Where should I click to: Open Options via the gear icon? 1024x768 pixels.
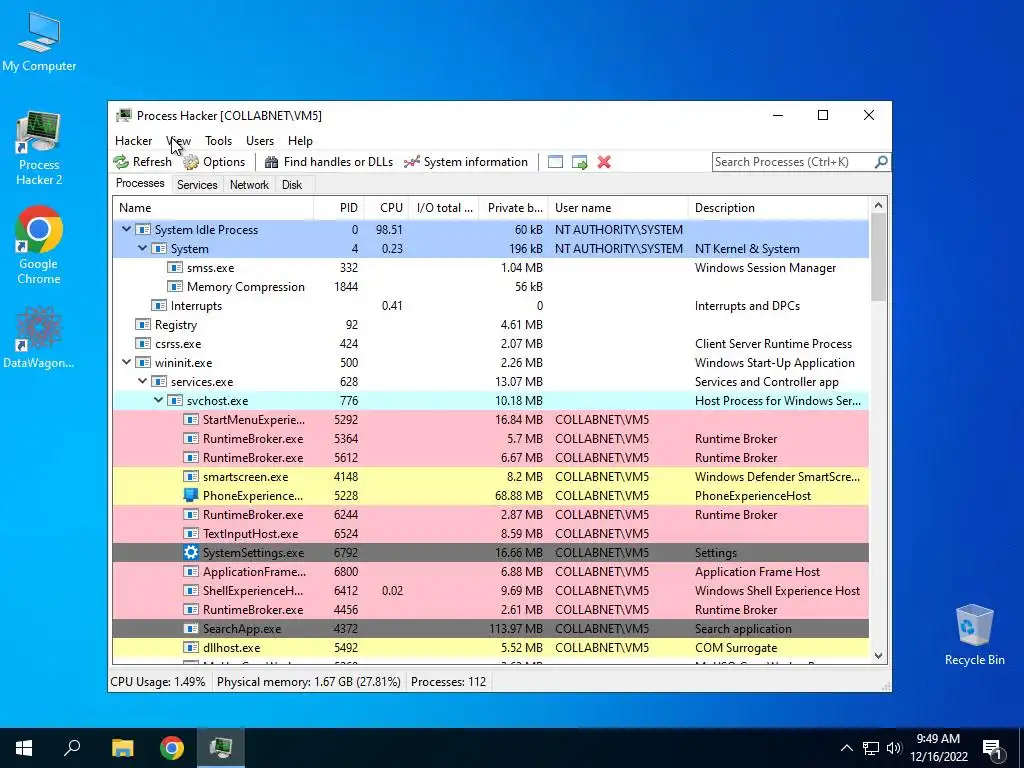point(191,162)
